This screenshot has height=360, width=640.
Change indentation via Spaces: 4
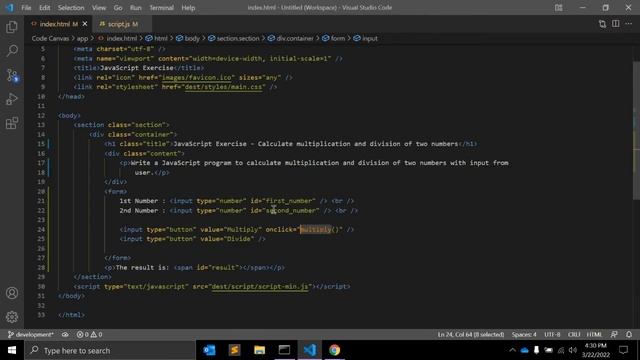coord(524,334)
